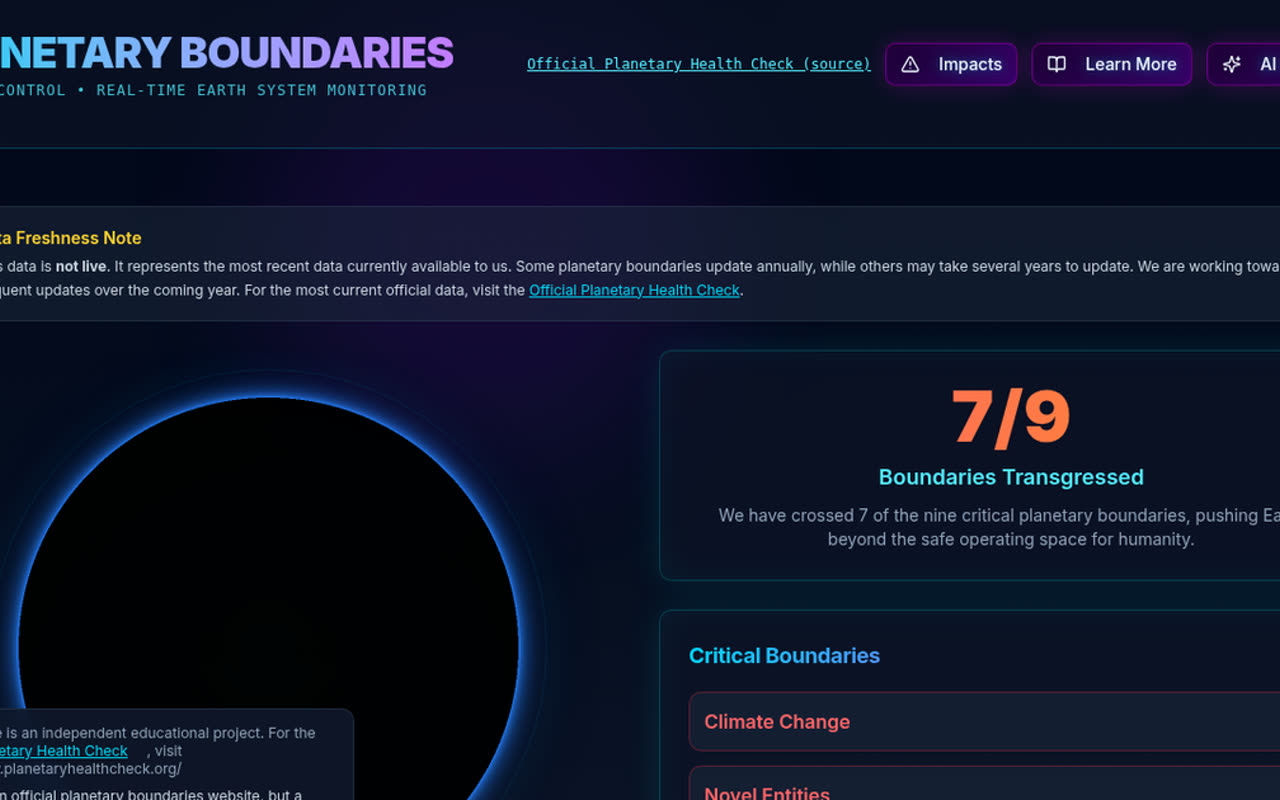Click the Planetary Health Check link in popup
1280x800 pixels.
pos(64,751)
